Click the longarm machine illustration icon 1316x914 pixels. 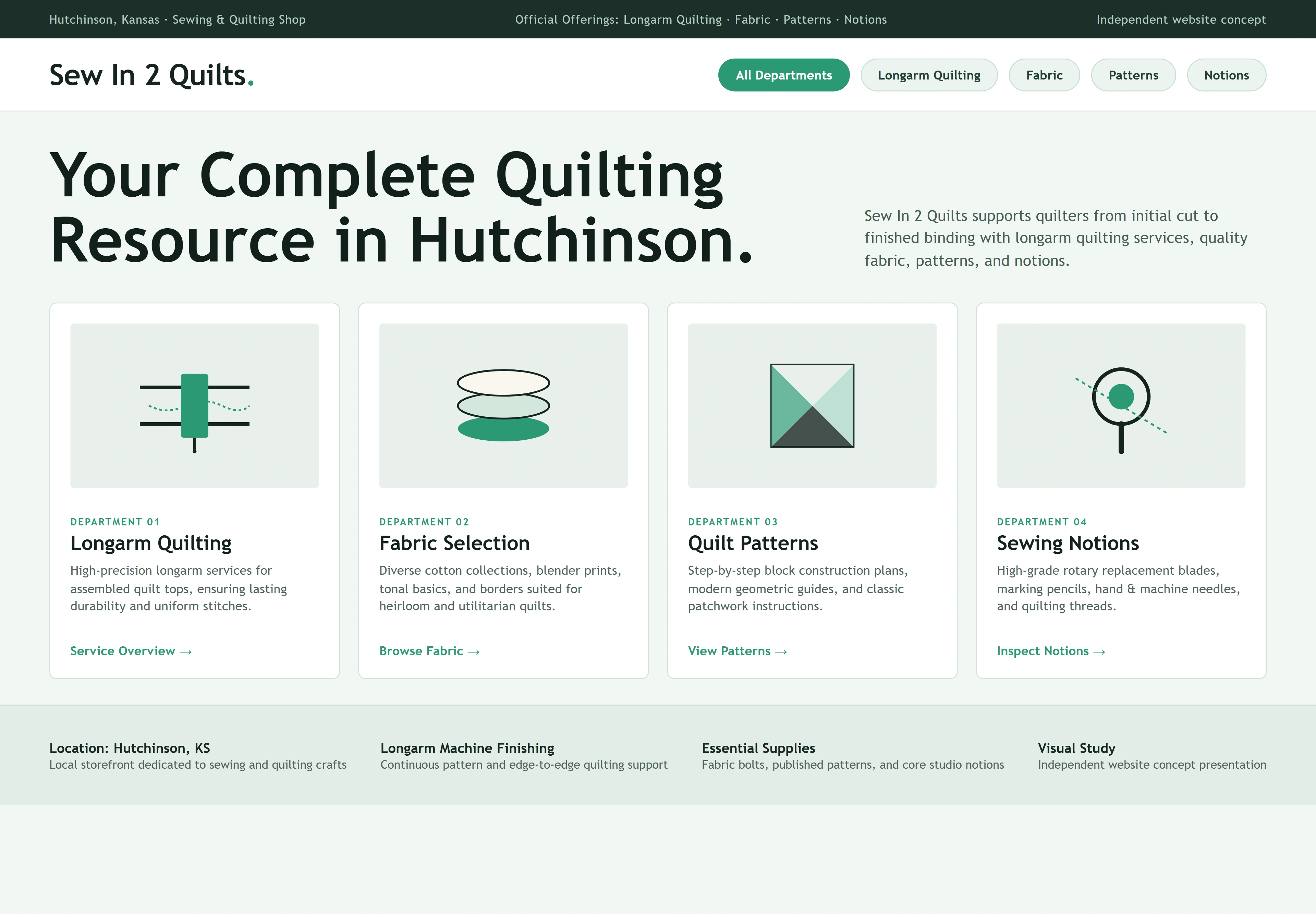coord(194,413)
